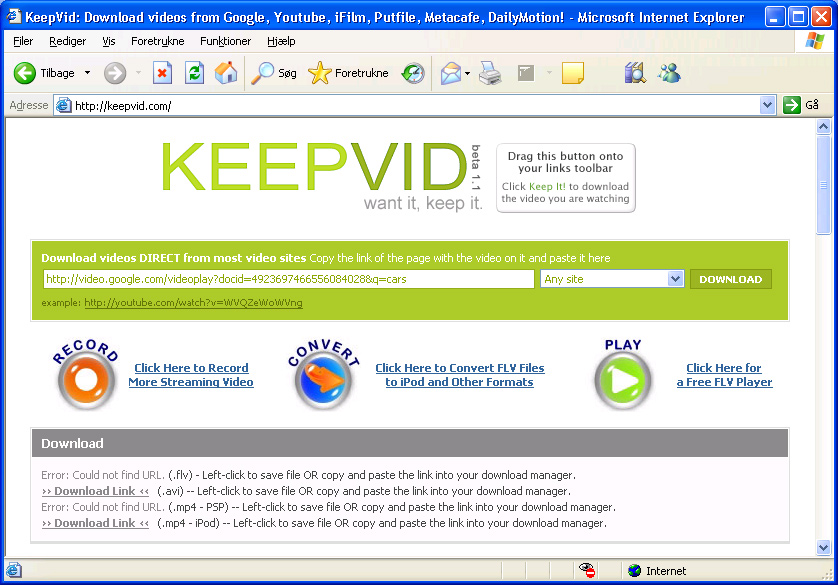Click the 'want it, keep it.' tagline
This screenshot has height=585, width=838.
pos(423,204)
